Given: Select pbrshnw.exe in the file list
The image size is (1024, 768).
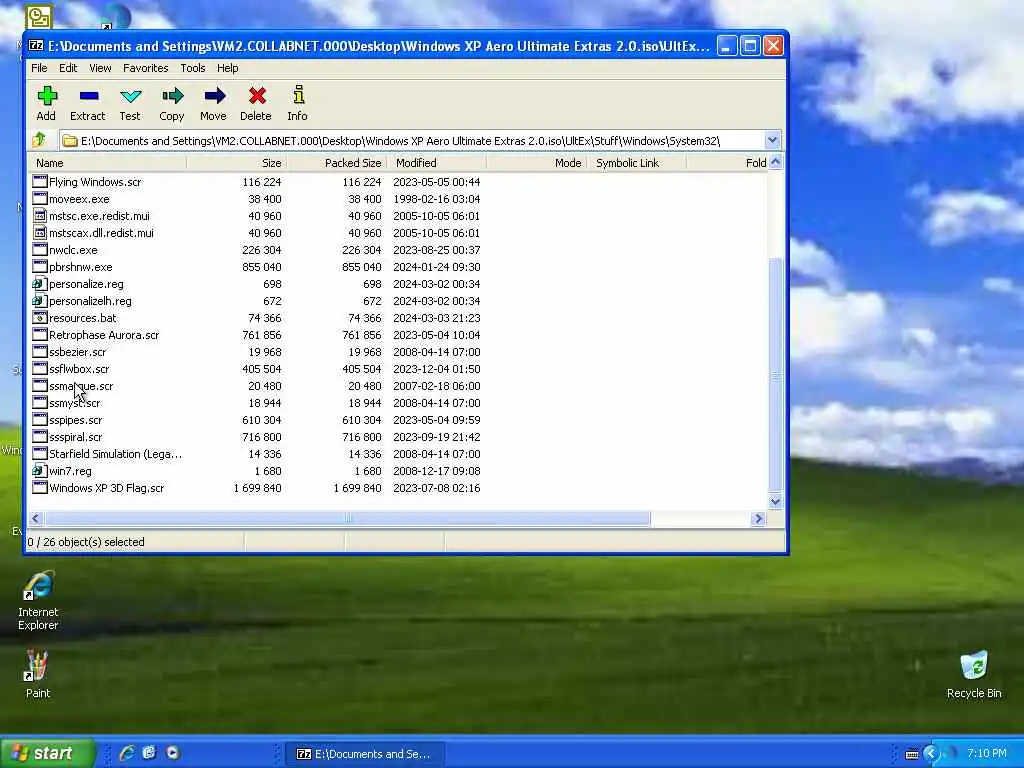Looking at the screenshot, I should (80, 266).
